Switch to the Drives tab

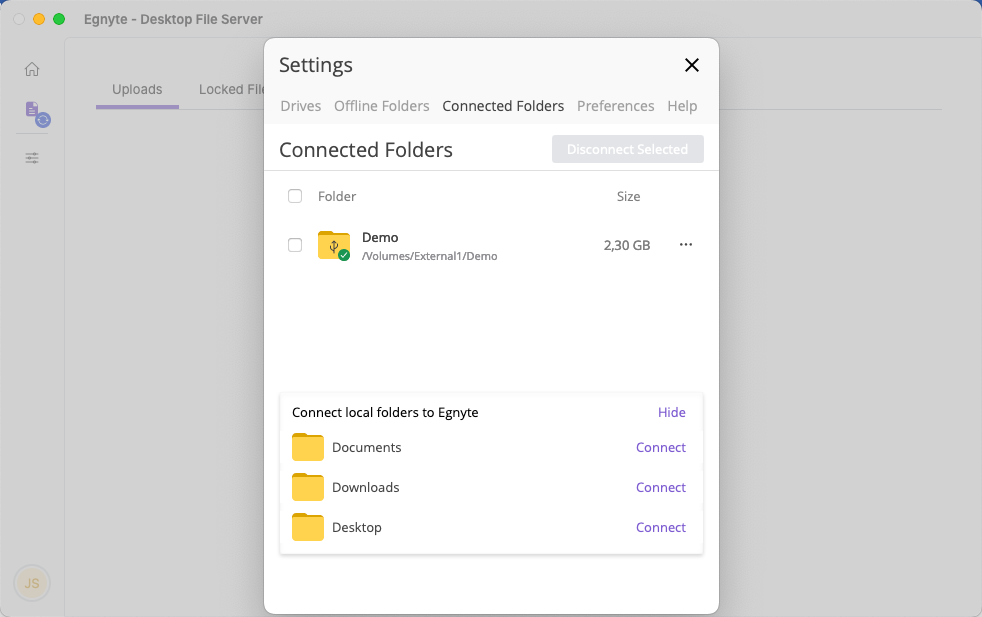click(301, 106)
